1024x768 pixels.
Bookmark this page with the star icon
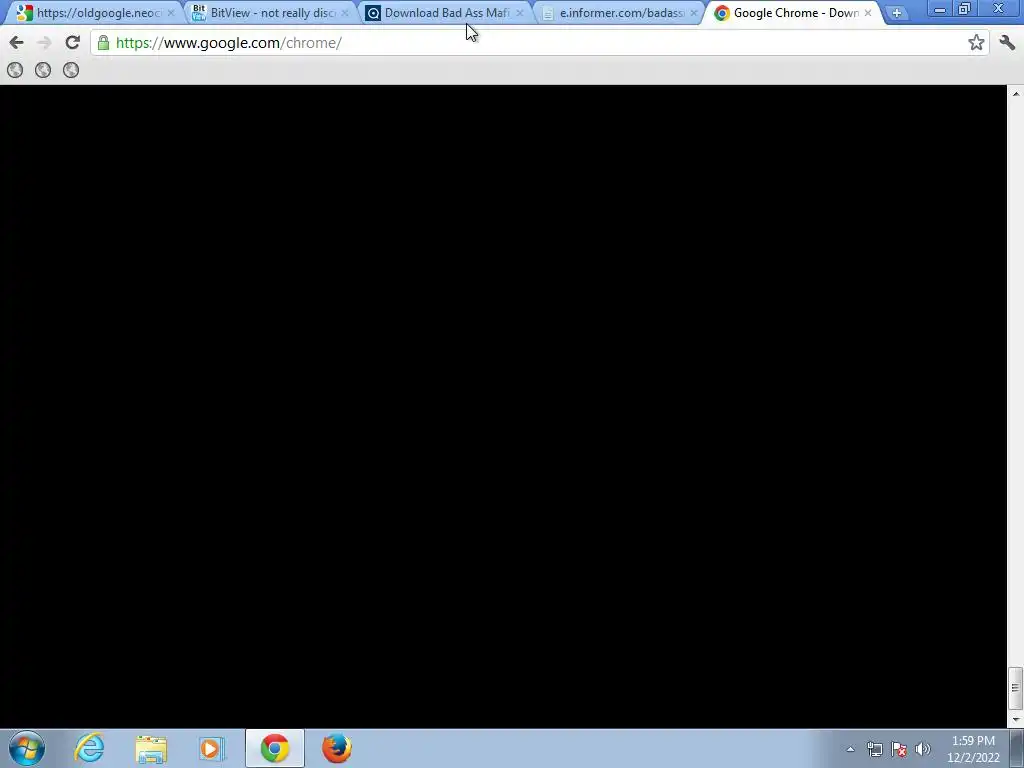[976, 43]
